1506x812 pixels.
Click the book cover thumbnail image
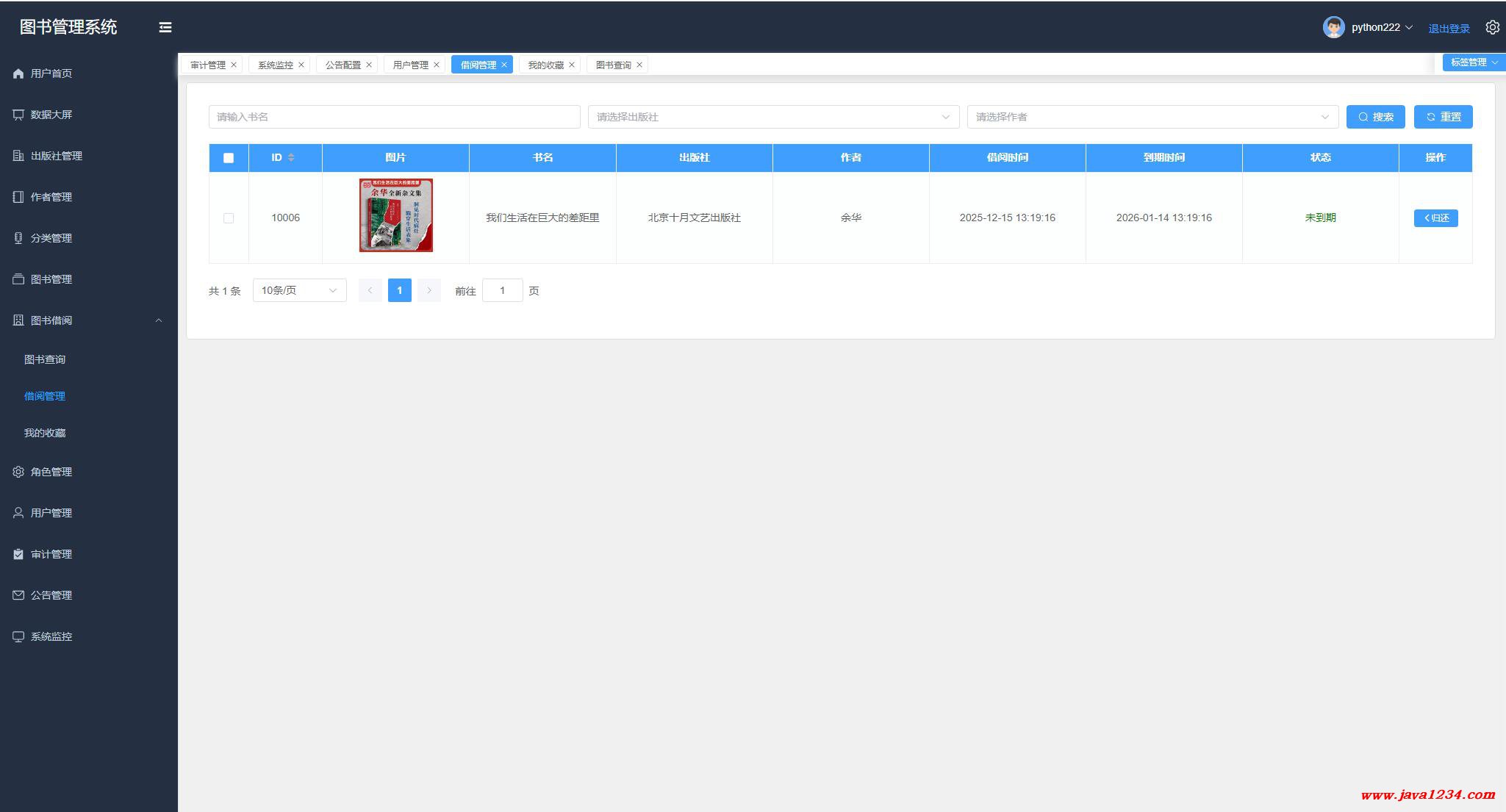tap(395, 215)
